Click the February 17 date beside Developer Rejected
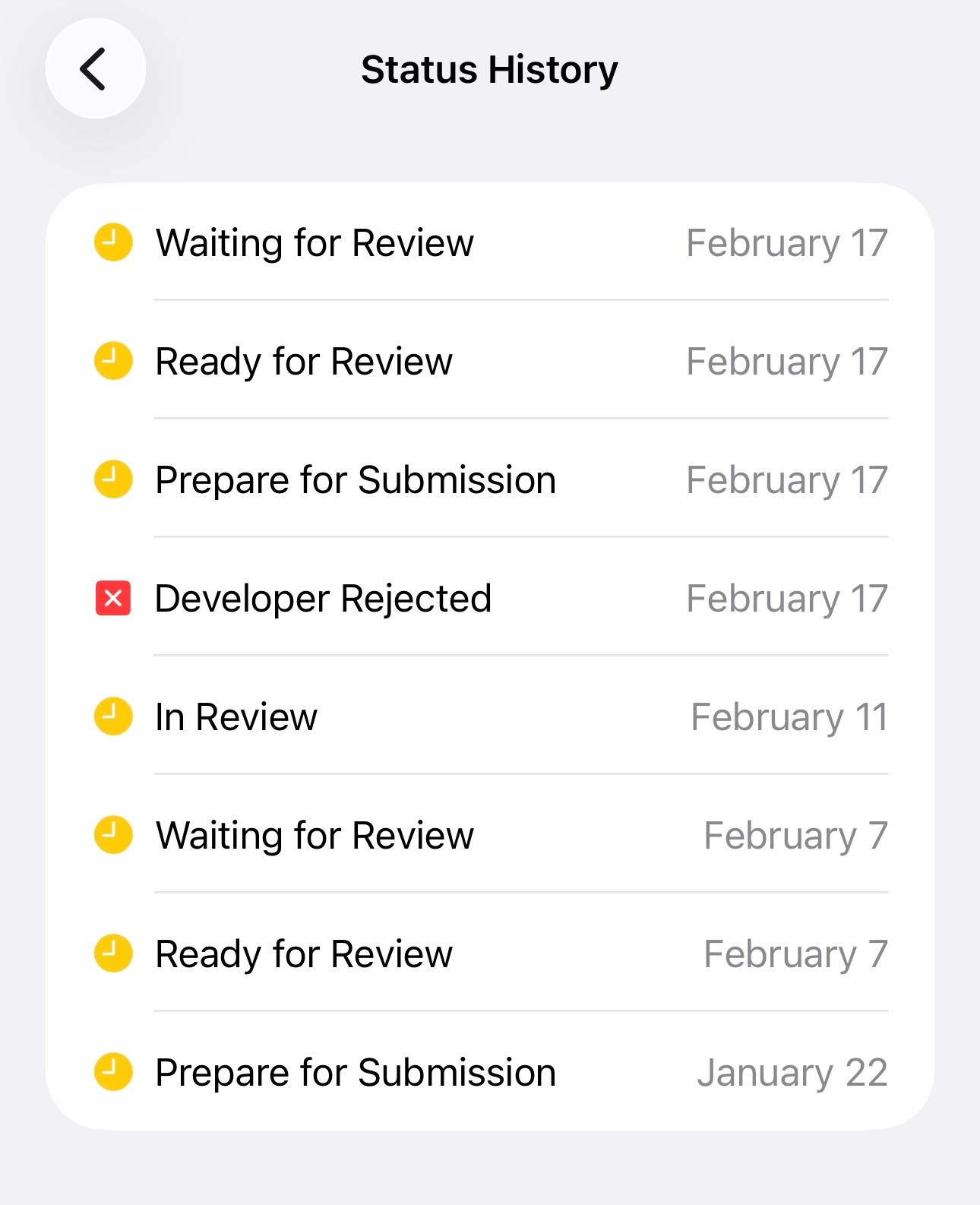This screenshot has height=1205, width=980. (786, 599)
